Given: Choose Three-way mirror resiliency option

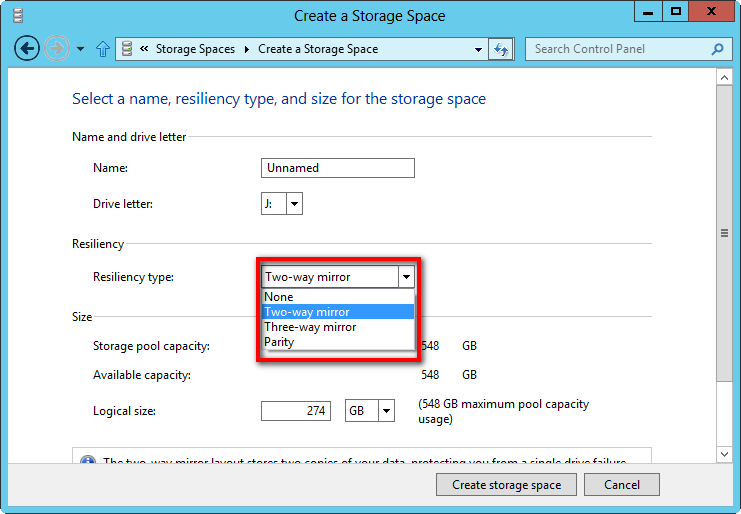Looking at the screenshot, I should pos(338,327).
